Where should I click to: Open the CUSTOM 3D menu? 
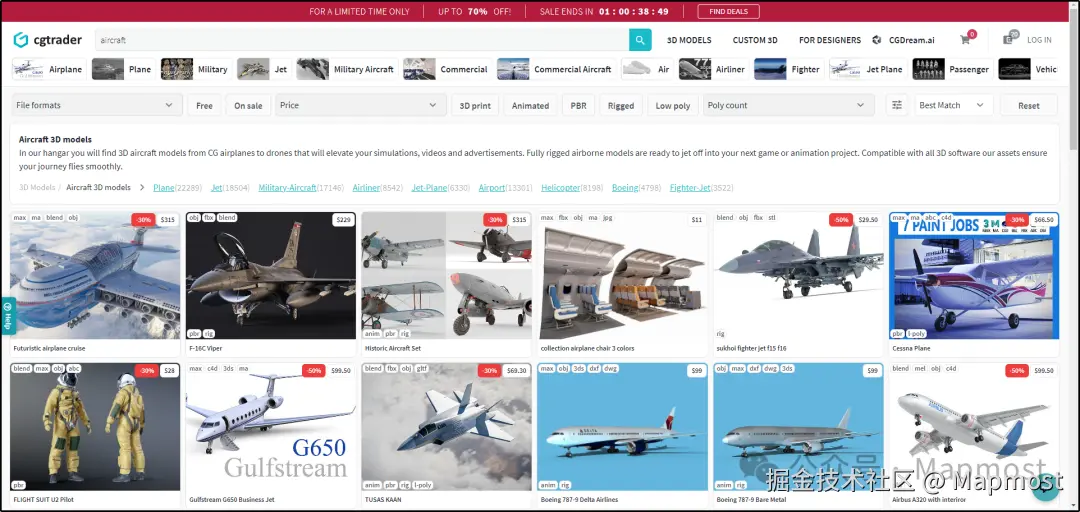click(x=755, y=40)
